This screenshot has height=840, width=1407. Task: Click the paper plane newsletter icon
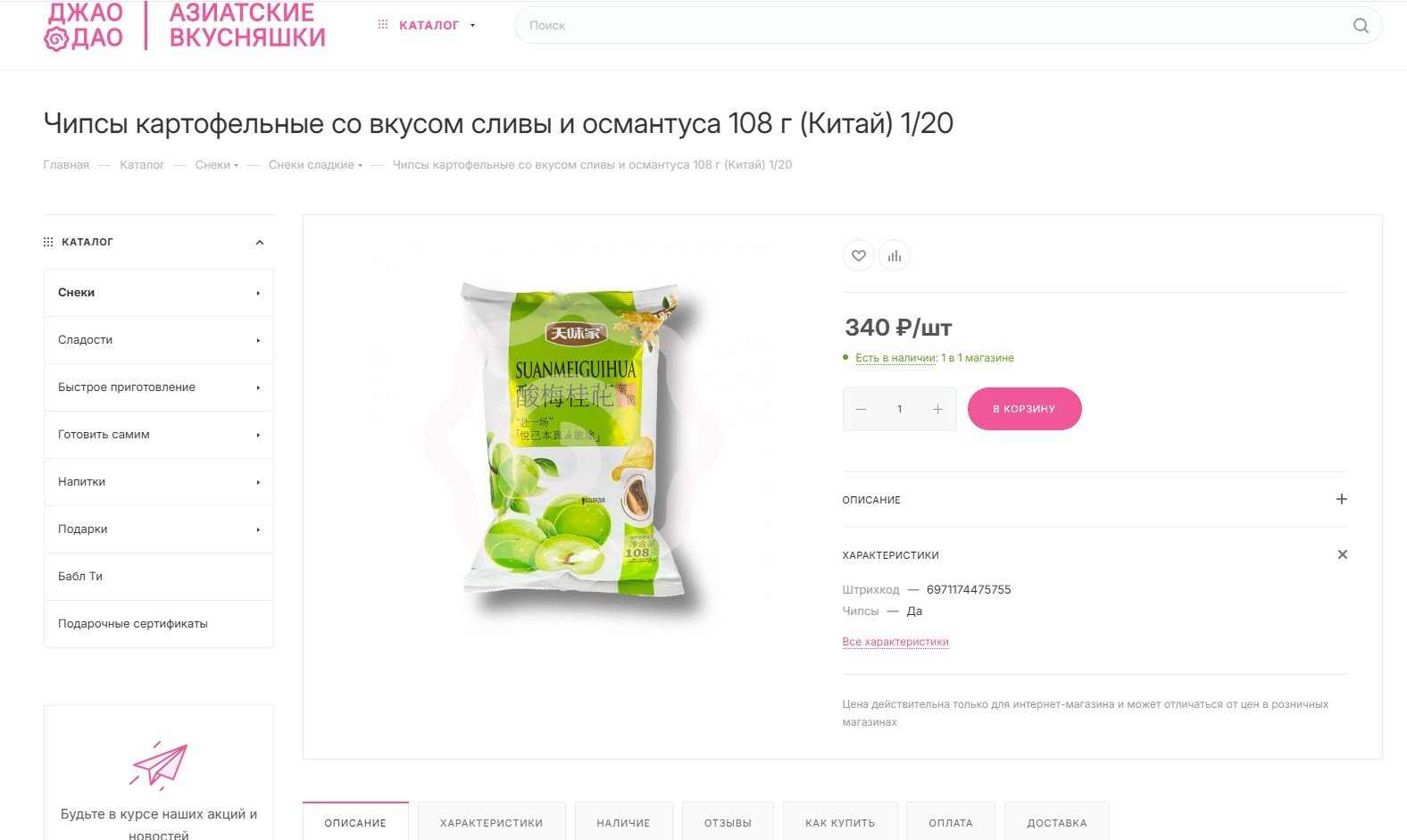tap(159, 765)
